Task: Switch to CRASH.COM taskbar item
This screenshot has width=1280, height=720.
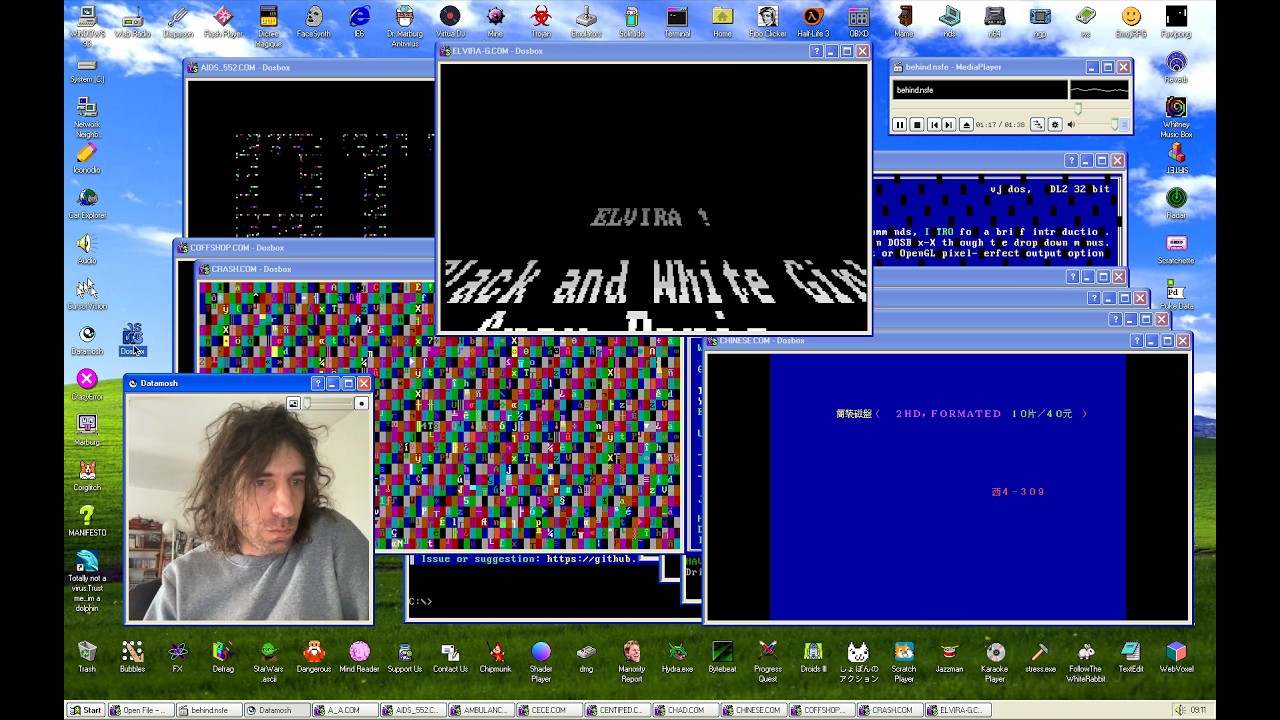Action: pos(888,710)
